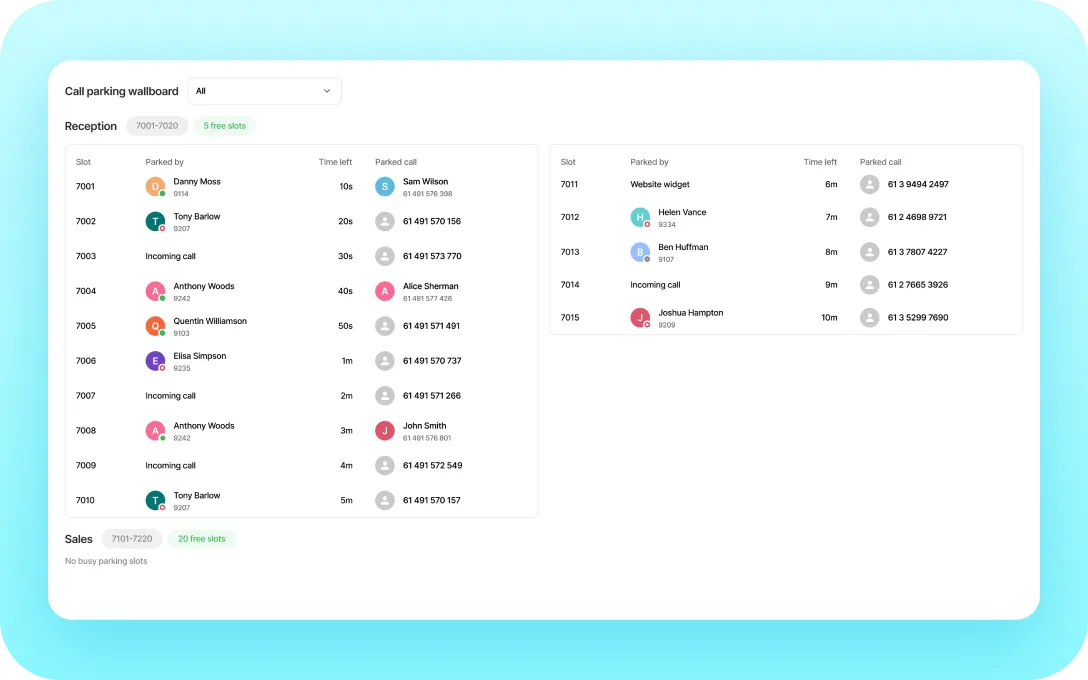The height and width of the screenshot is (680, 1088).
Task: Click Ben Huffman's B avatar icon
Action: tap(640, 252)
